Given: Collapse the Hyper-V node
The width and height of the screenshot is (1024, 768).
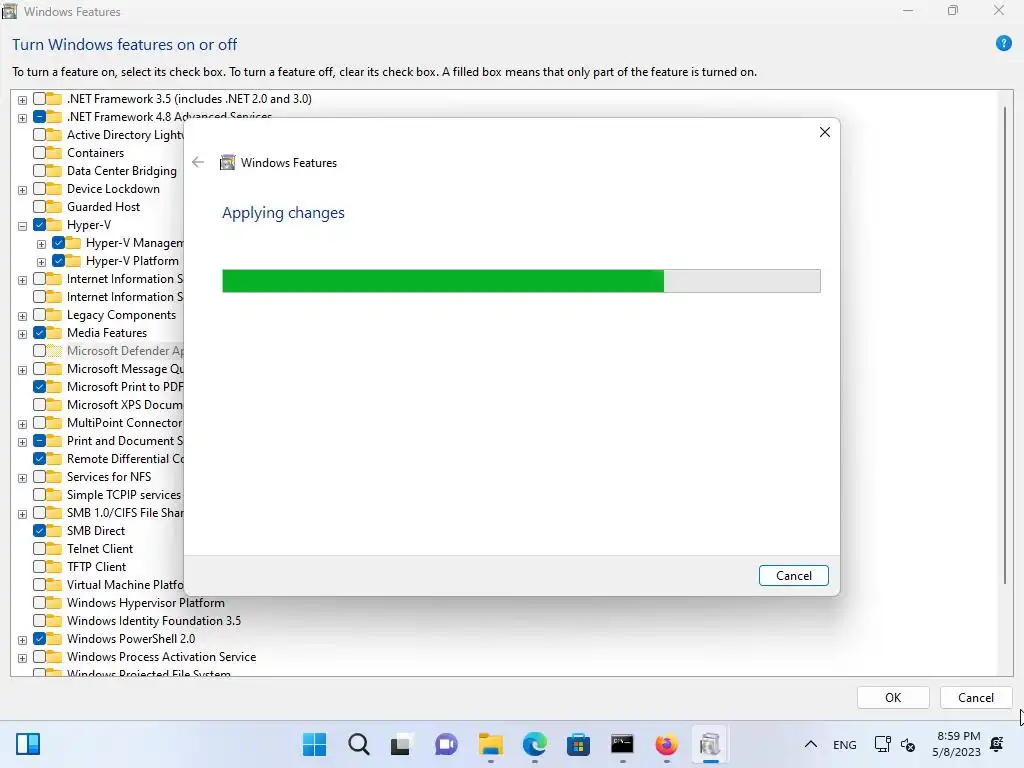Looking at the screenshot, I should (22, 226).
